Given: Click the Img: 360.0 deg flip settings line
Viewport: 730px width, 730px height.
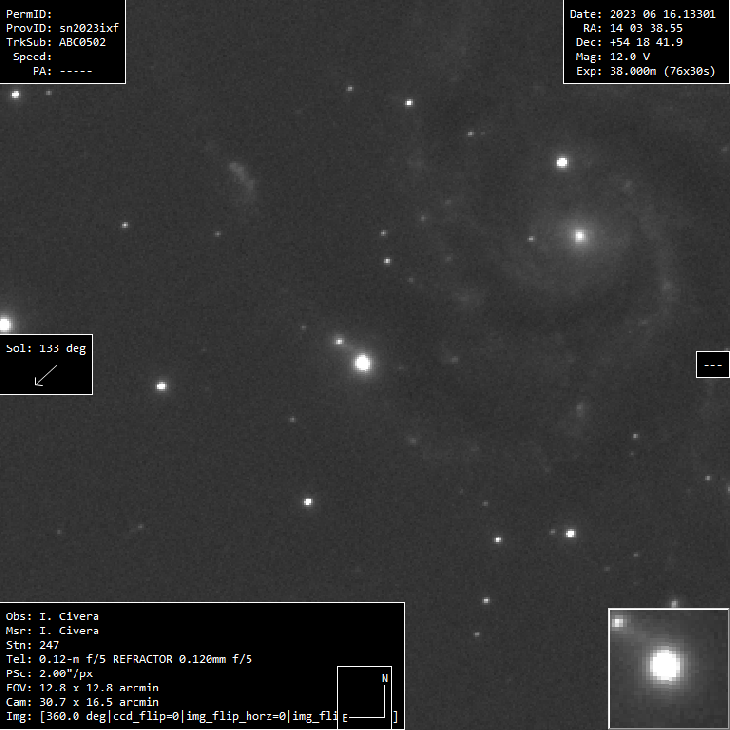Looking at the screenshot, I should [x=170, y=717].
